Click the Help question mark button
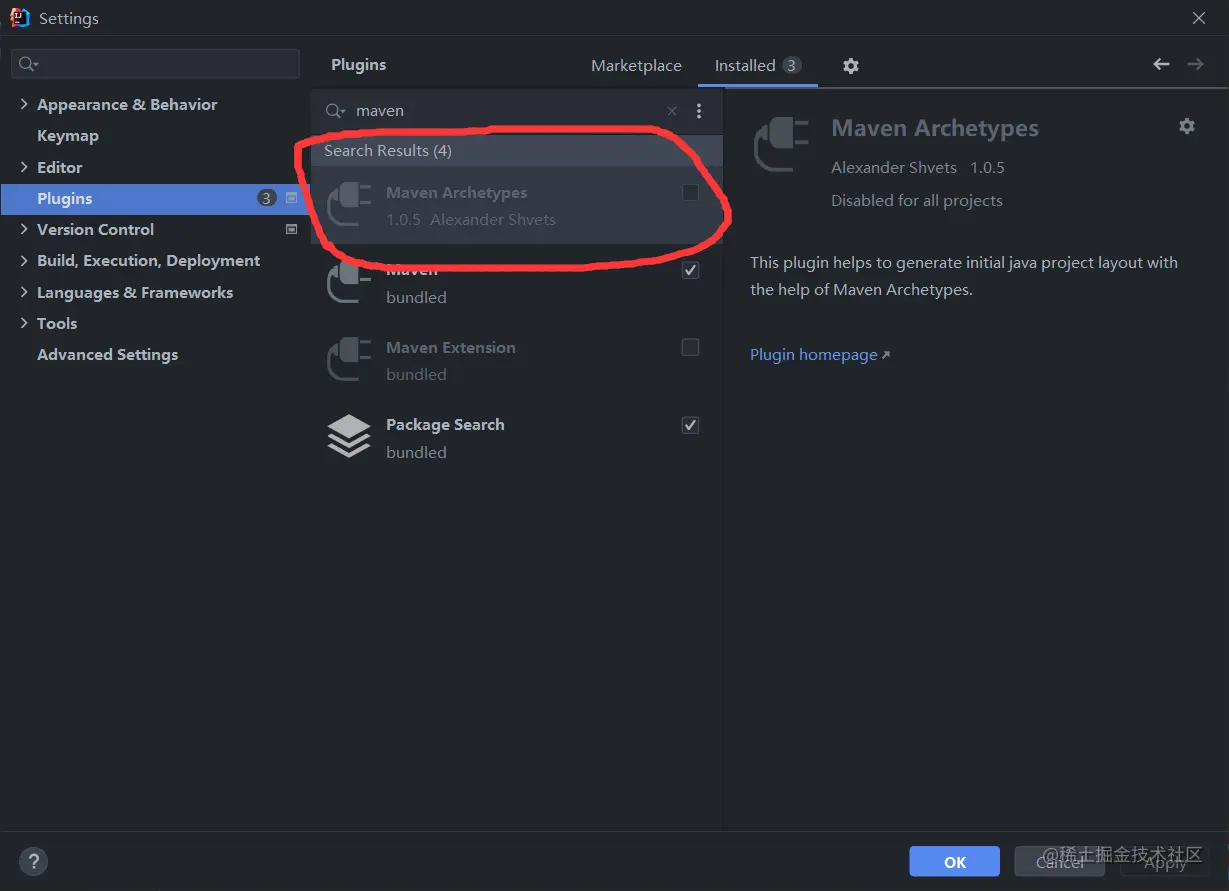The width and height of the screenshot is (1229, 891). click(x=33, y=861)
